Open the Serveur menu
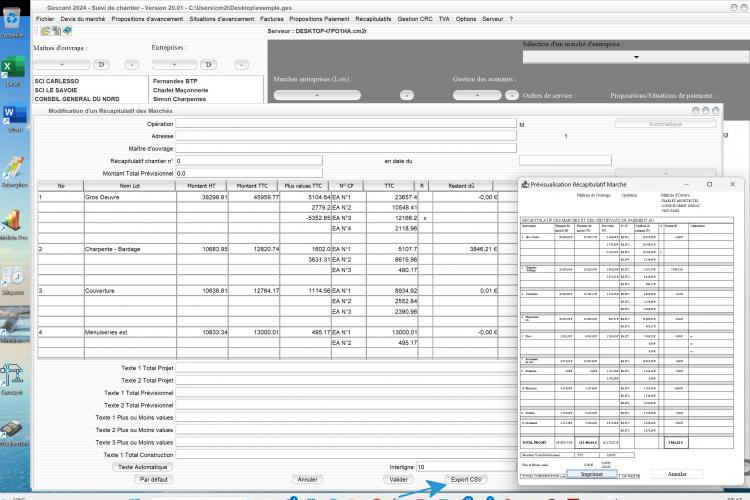This screenshot has height=500, width=750. click(493, 19)
